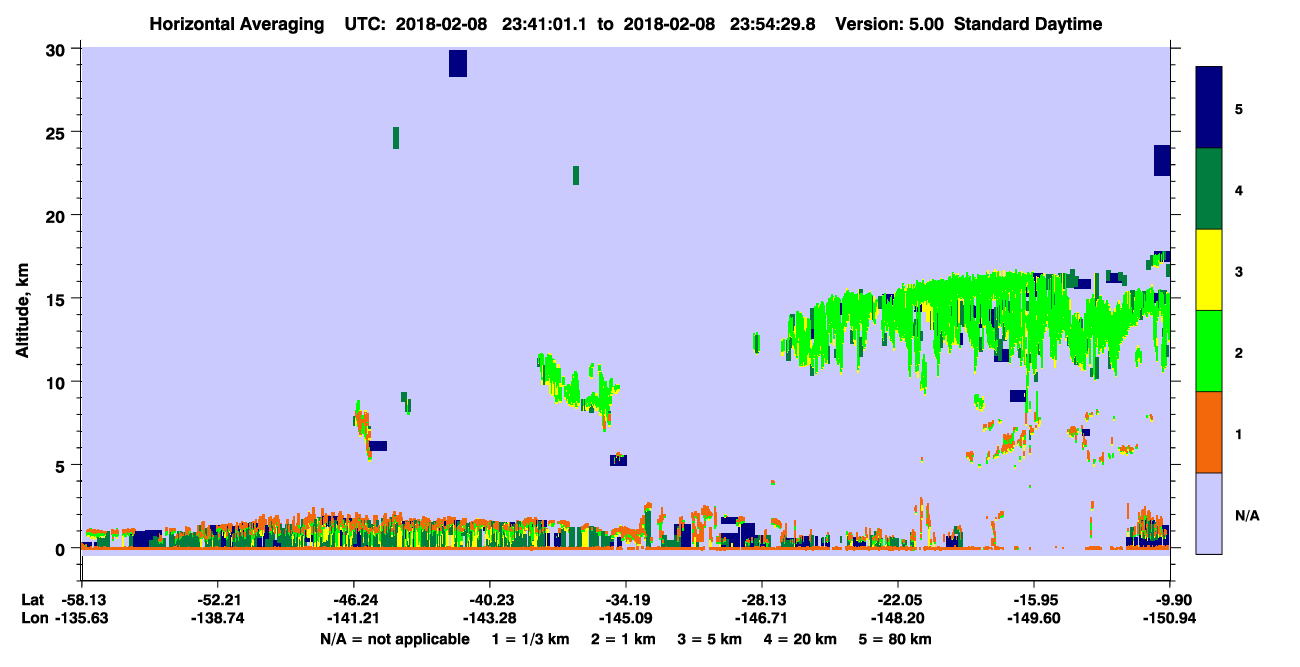The height and width of the screenshot is (667, 1300).
Task: Click the start time '23:41:01.1' in title
Action: 545,24
